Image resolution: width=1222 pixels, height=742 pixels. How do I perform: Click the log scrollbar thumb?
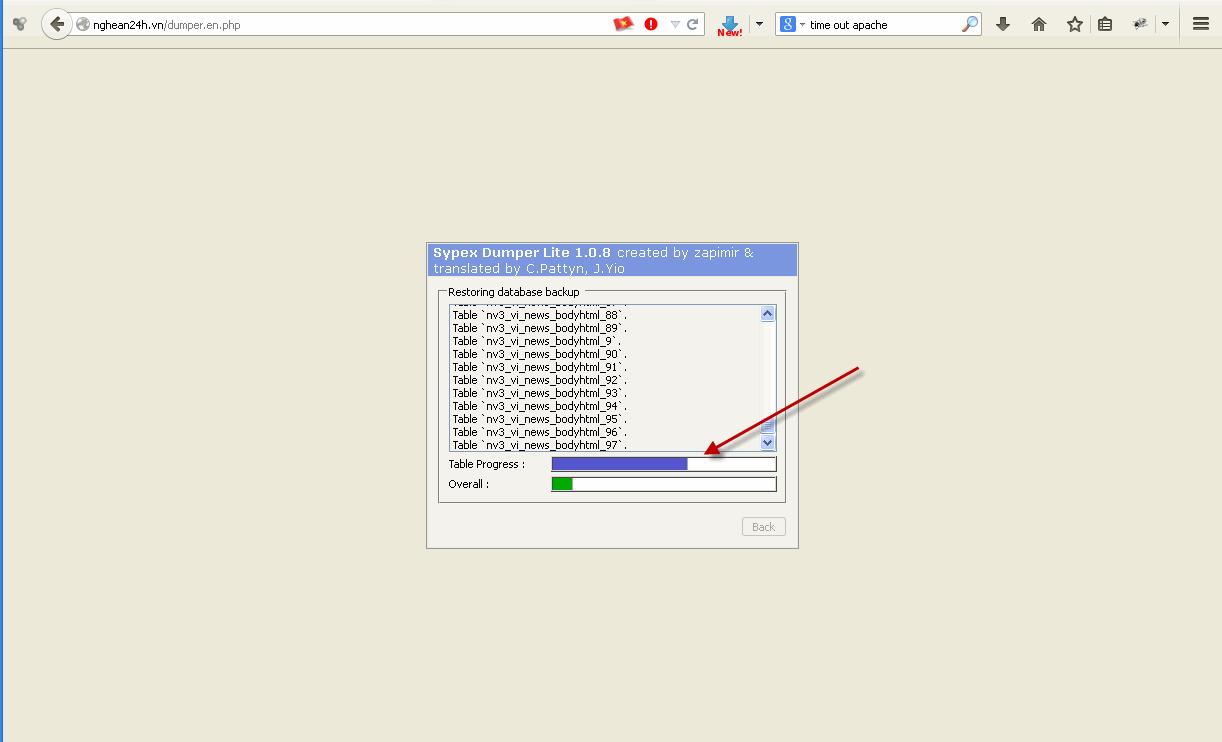click(x=768, y=427)
